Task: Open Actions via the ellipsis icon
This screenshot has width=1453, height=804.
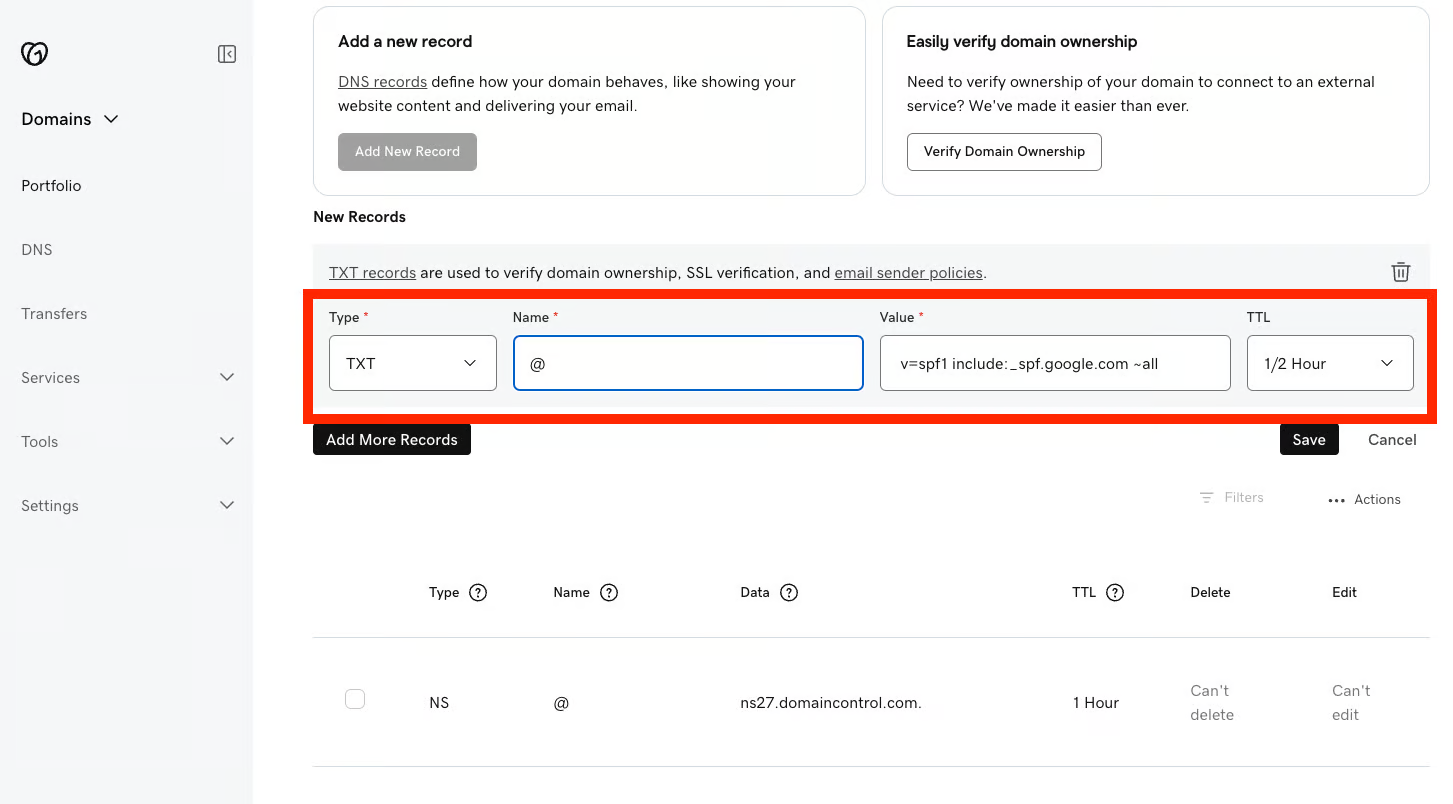Action: click(1337, 499)
